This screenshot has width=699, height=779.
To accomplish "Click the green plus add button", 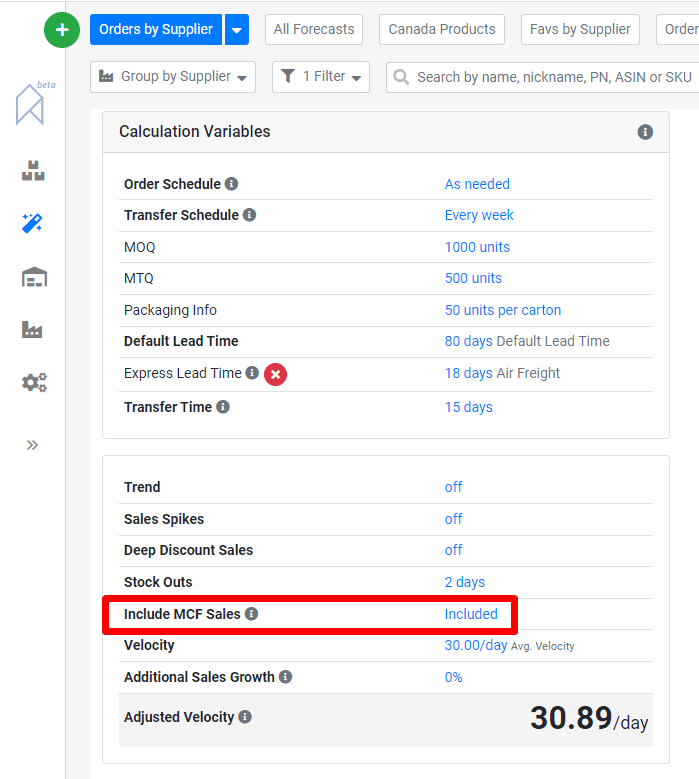I will click(62, 30).
